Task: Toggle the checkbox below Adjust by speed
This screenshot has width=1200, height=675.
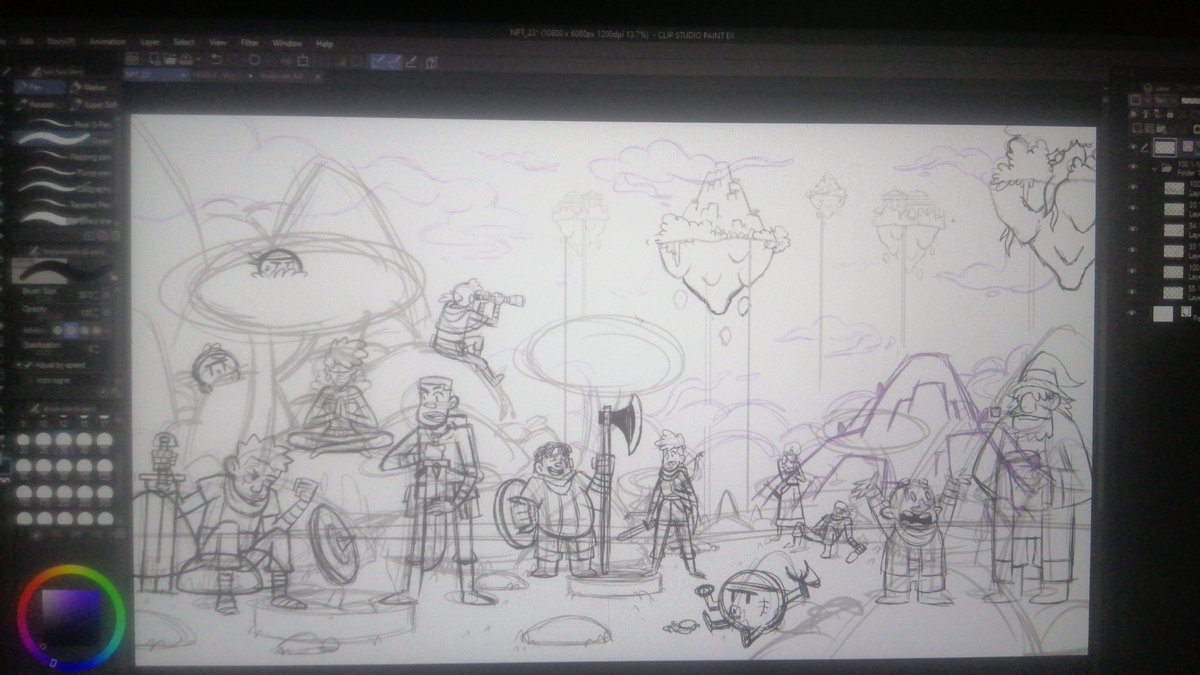Action: pyautogui.click(x=28, y=381)
